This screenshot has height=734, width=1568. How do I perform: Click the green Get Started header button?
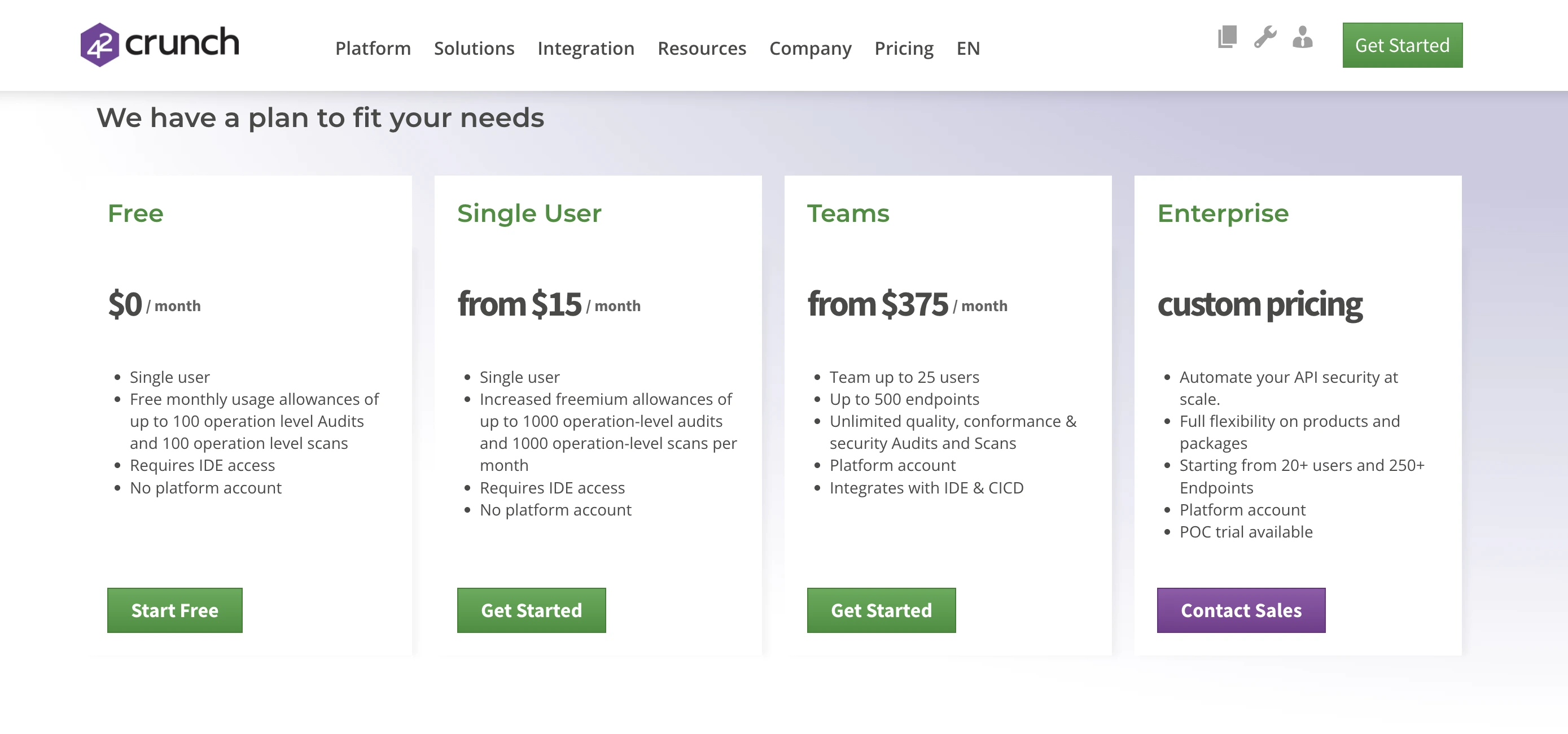[x=1402, y=45]
